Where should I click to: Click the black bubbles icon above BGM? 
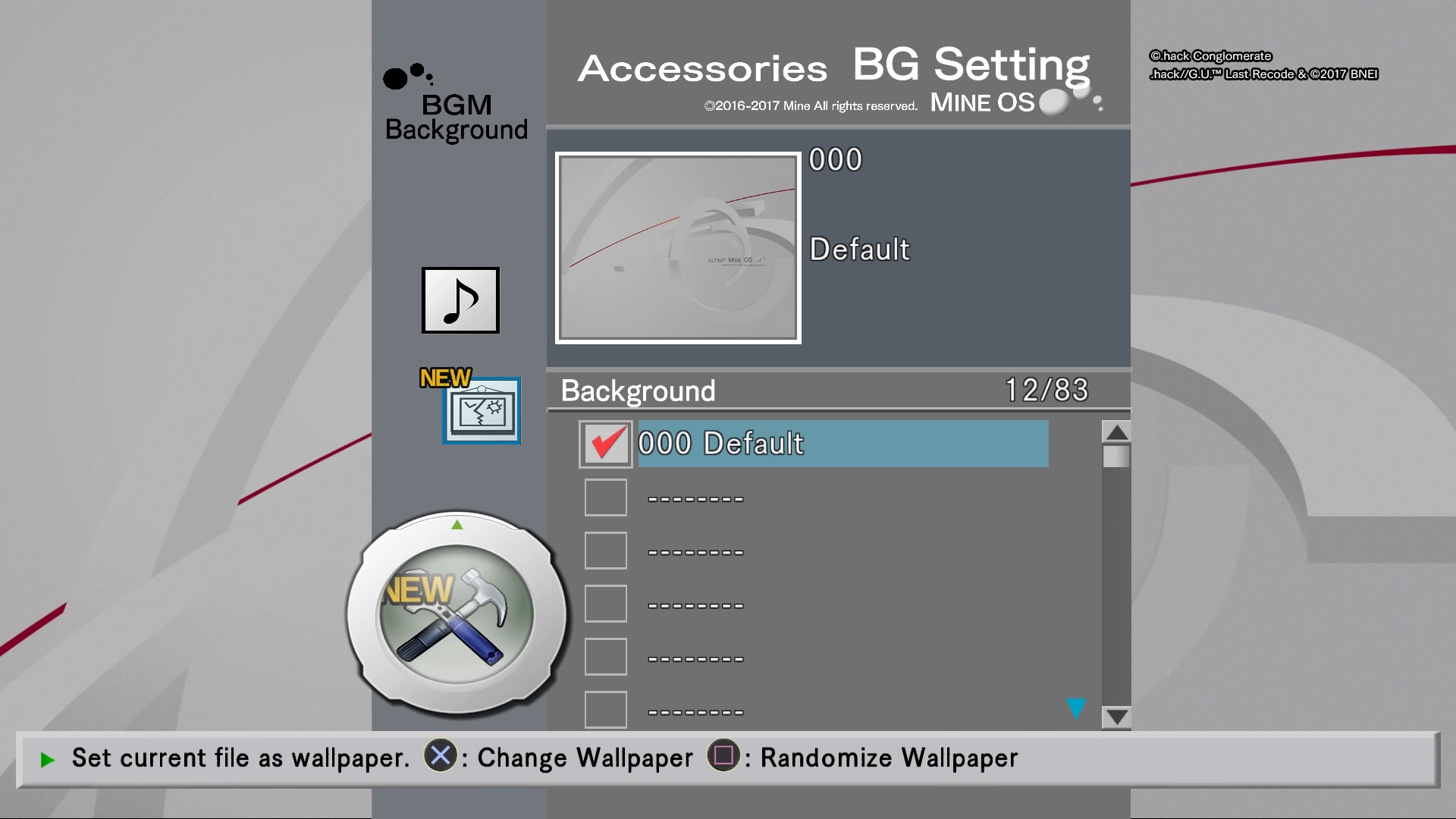(x=408, y=76)
